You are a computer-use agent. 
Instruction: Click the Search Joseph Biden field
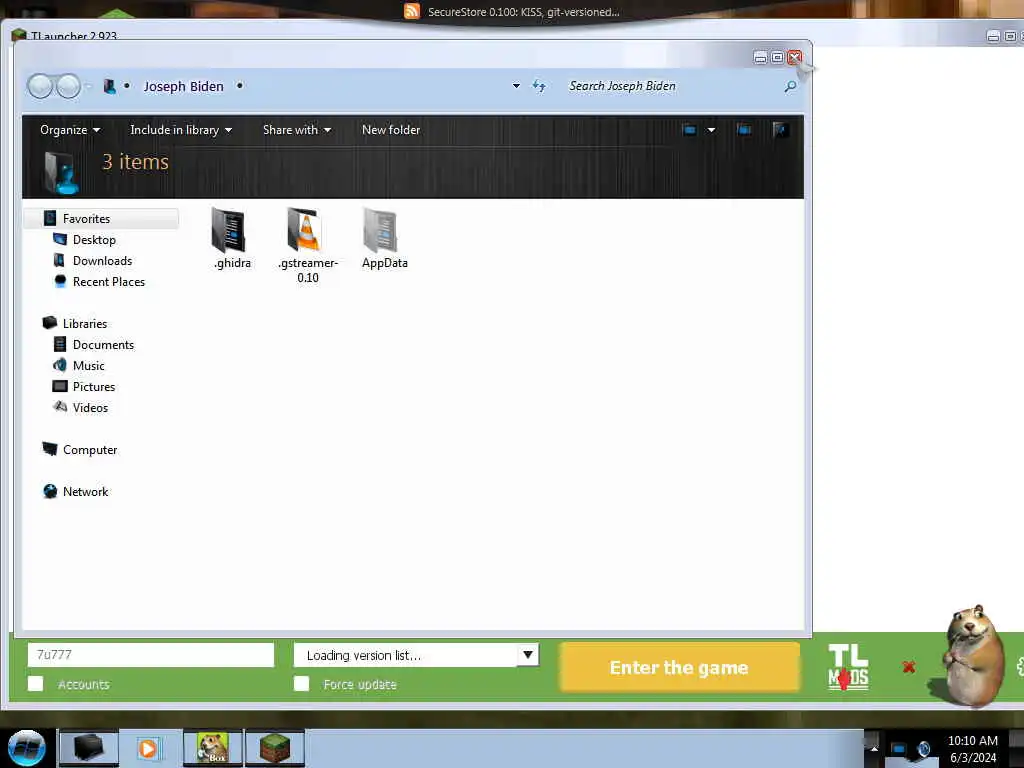pos(673,86)
